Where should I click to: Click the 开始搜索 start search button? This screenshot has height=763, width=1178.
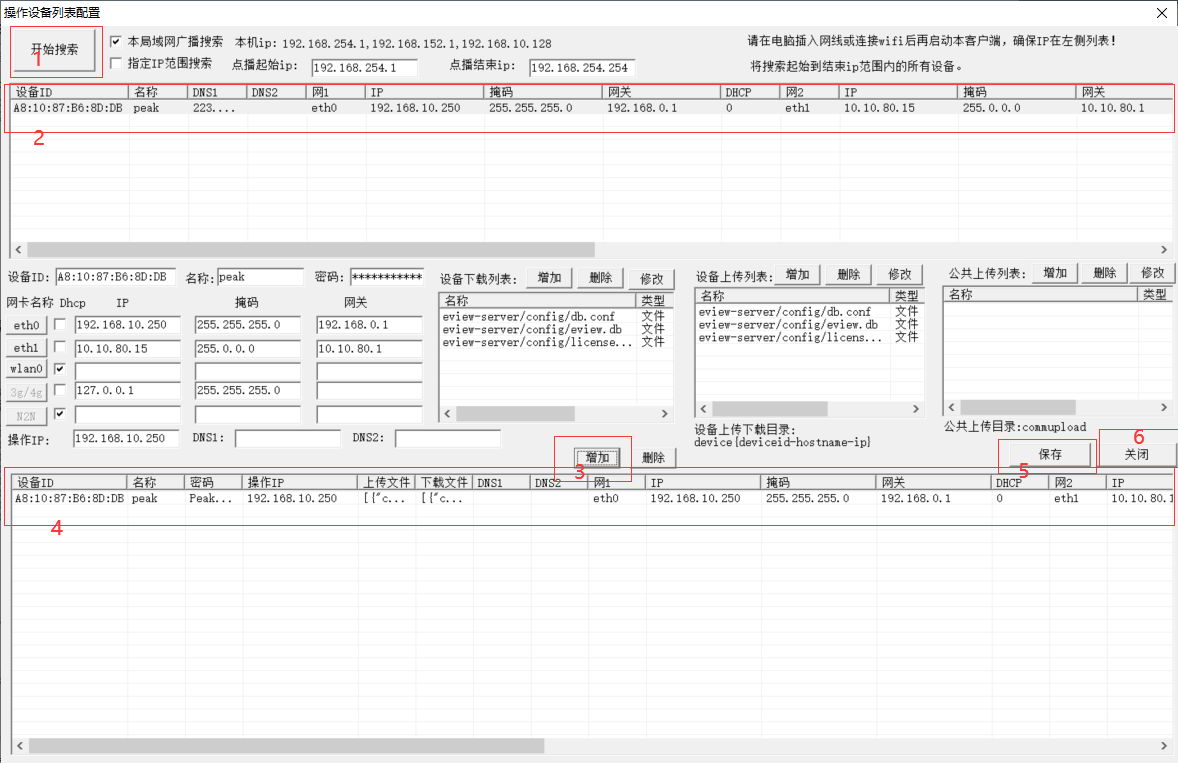click(55, 50)
